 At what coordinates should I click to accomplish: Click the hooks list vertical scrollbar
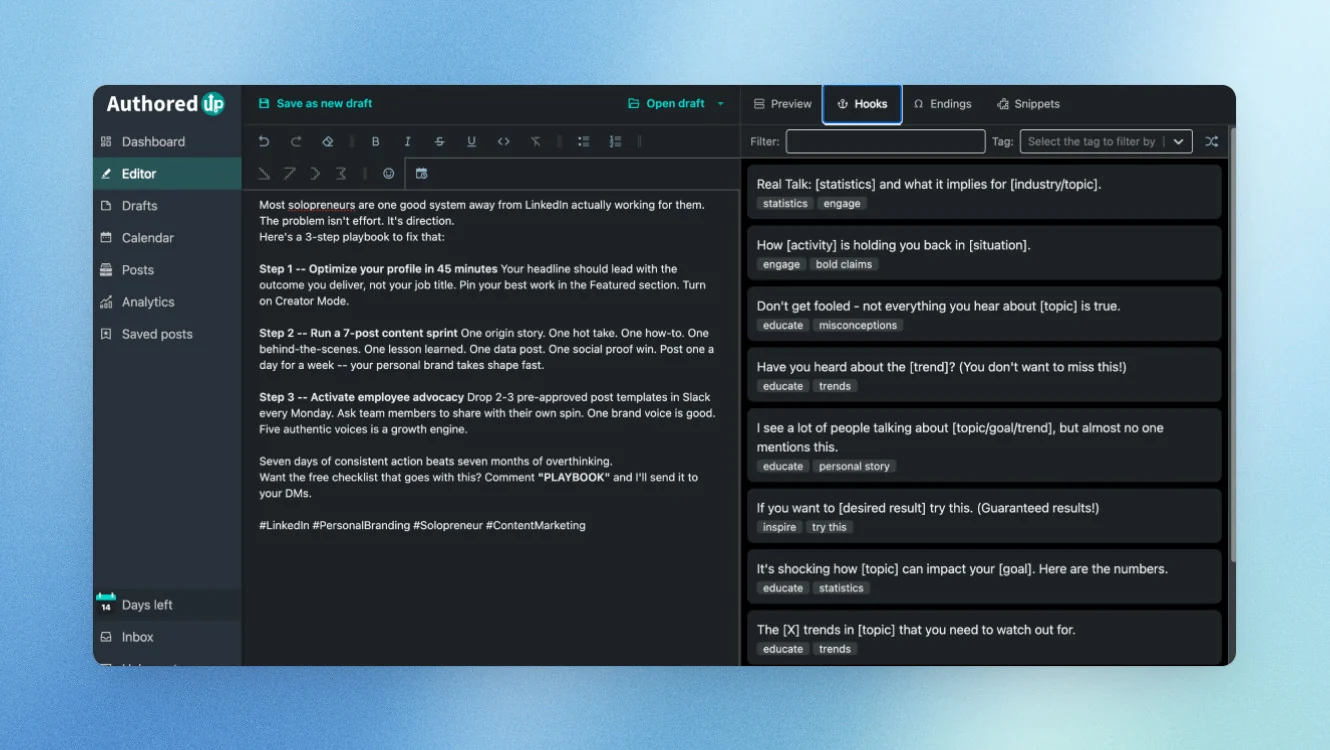pos(1232,345)
